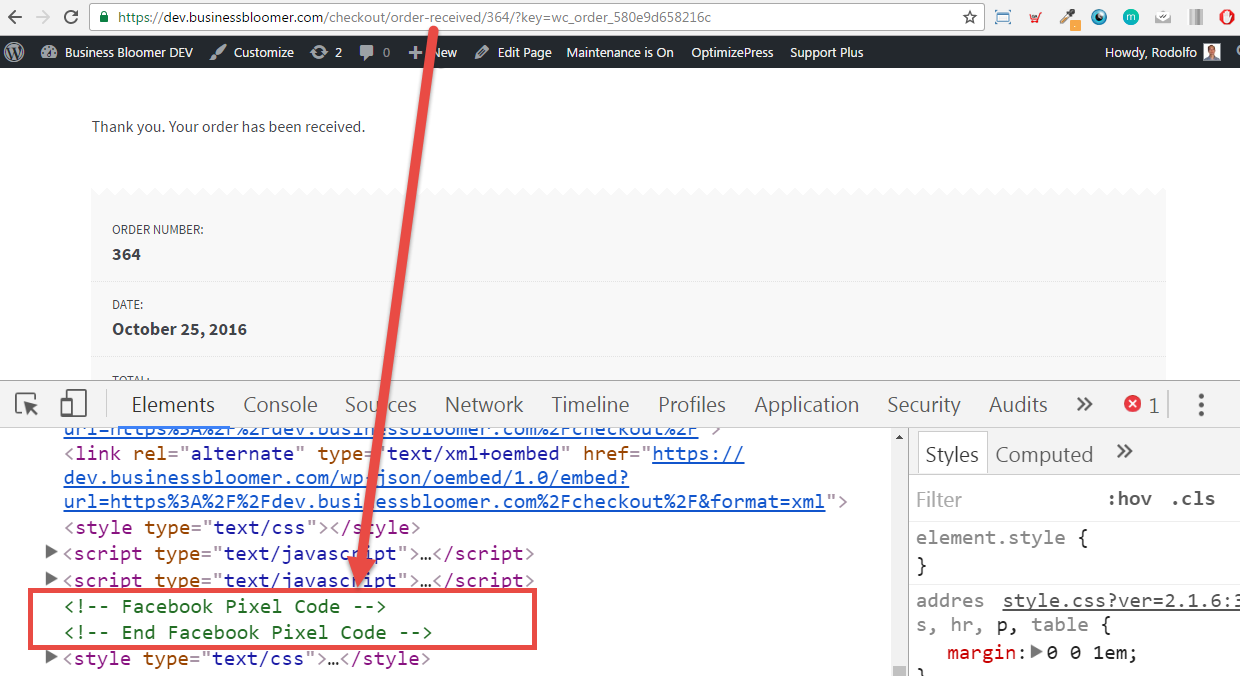The height and width of the screenshot is (676, 1240).
Task: Open the Network tab
Action: 484,405
